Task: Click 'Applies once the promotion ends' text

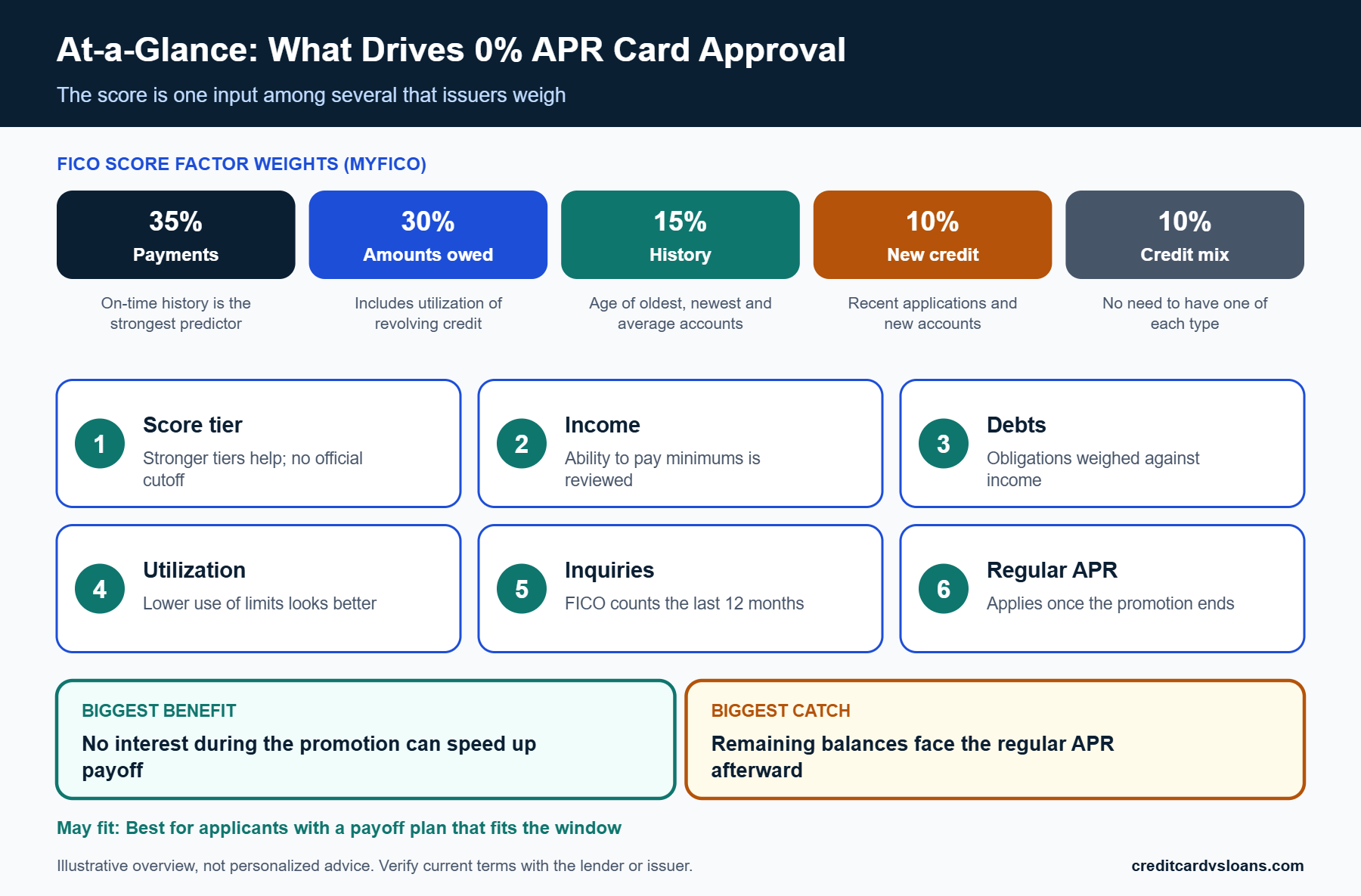Action: (1110, 603)
